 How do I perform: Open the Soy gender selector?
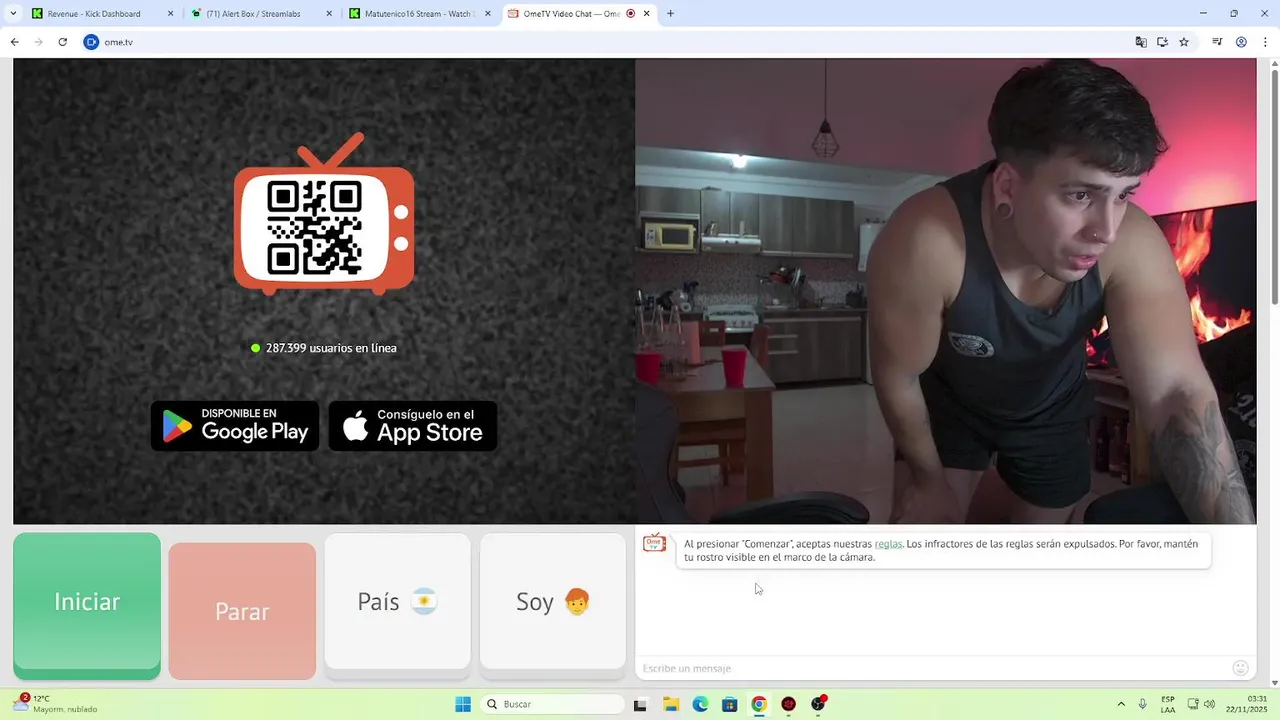[553, 601]
